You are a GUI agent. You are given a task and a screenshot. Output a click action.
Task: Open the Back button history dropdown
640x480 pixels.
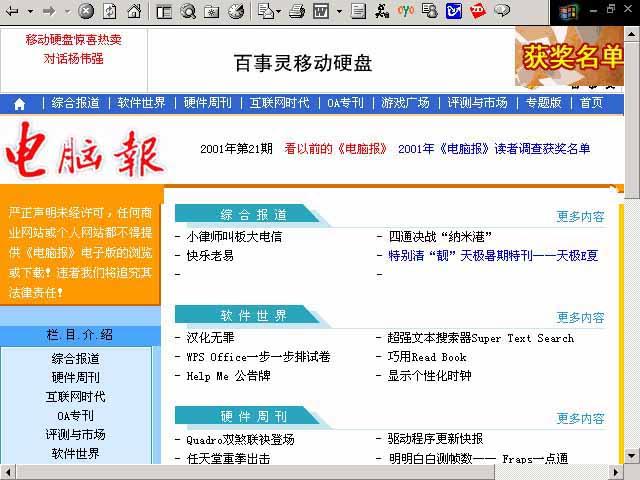pyautogui.click(x=30, y=11)
